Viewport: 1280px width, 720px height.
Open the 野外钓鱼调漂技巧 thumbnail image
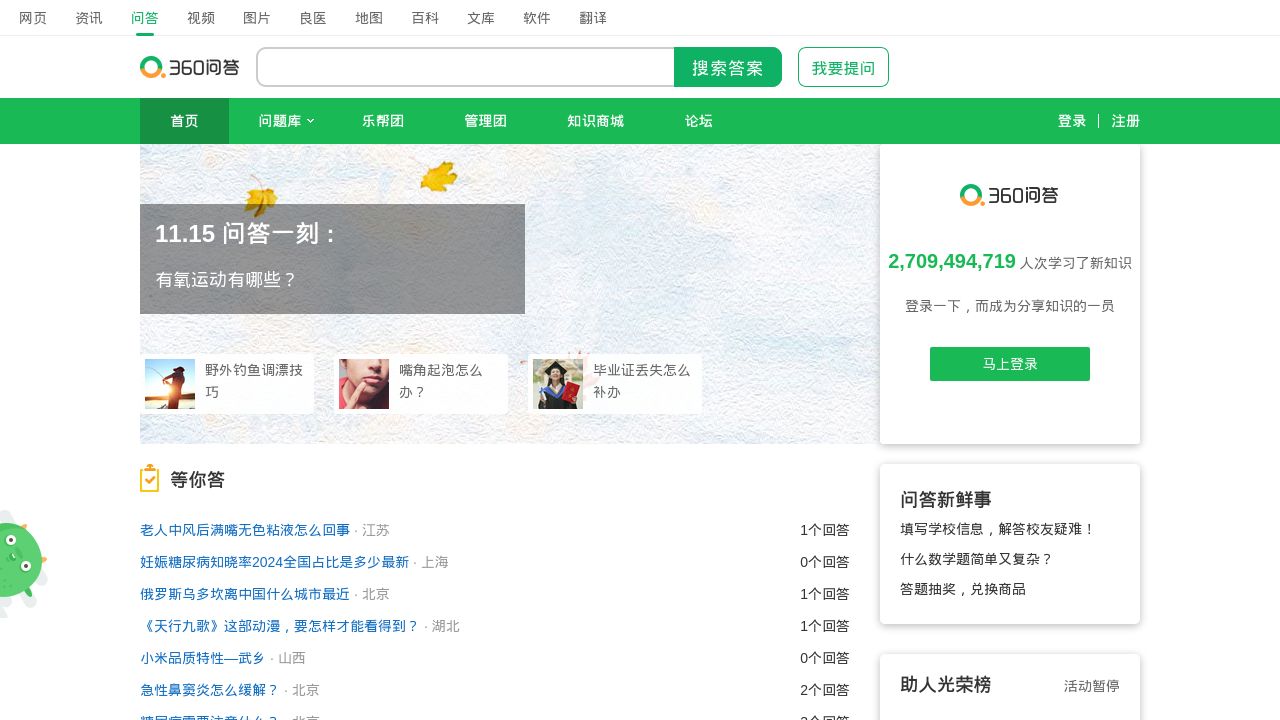point(170,384)
